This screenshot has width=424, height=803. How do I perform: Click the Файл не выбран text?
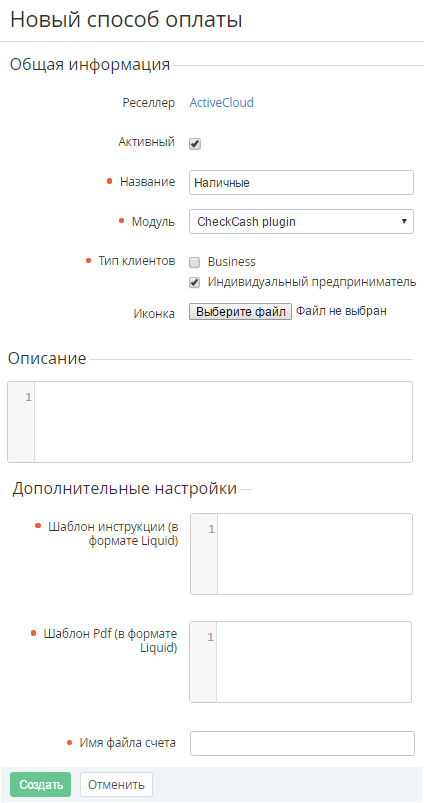coord(341,311)
